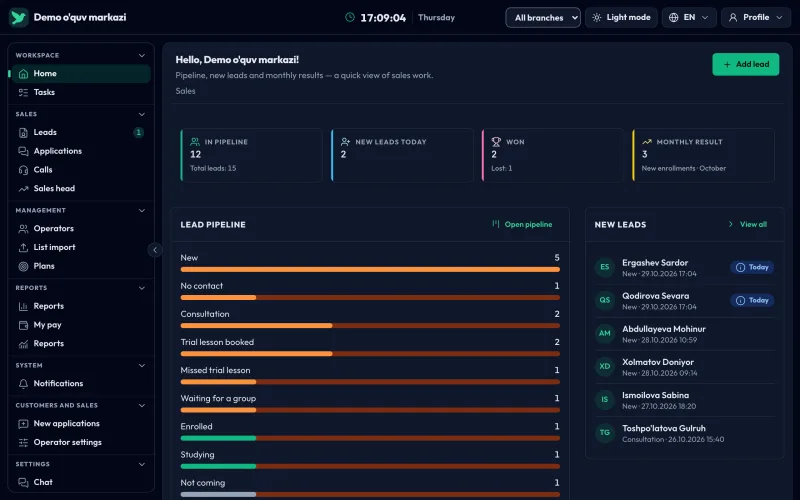Collapse the System section chevron

[142, 365]
